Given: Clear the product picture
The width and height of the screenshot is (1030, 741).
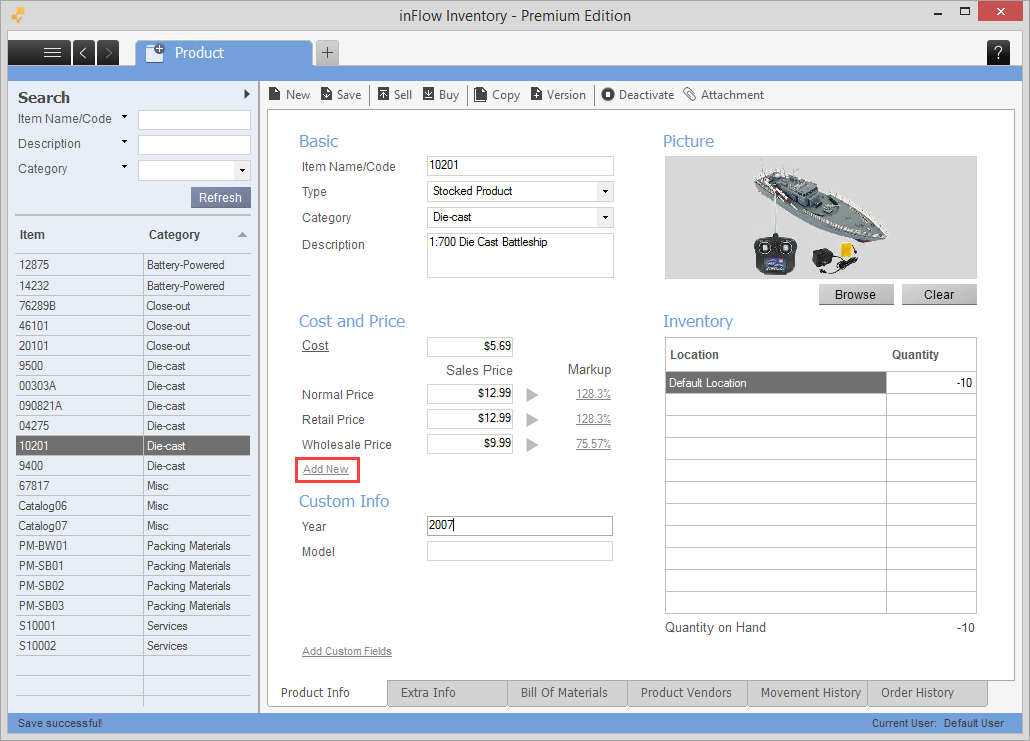Looking at the screenshot, I should (x=939, y=294).
